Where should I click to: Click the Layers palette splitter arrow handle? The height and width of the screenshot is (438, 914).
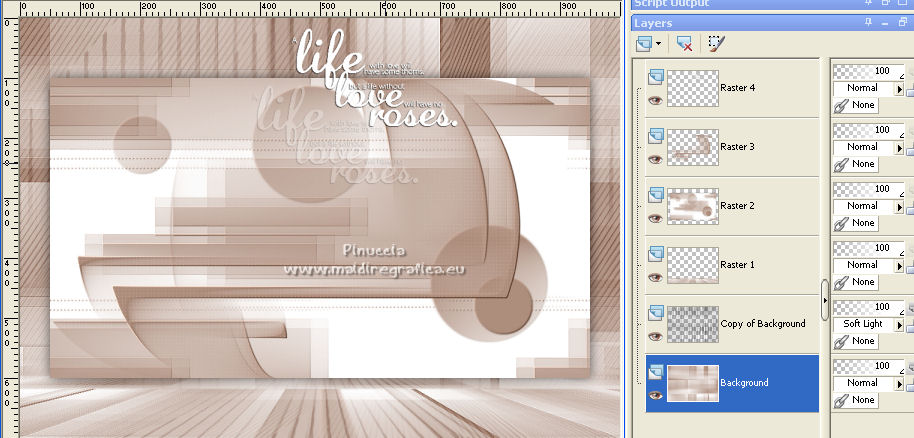coord(825,300)
